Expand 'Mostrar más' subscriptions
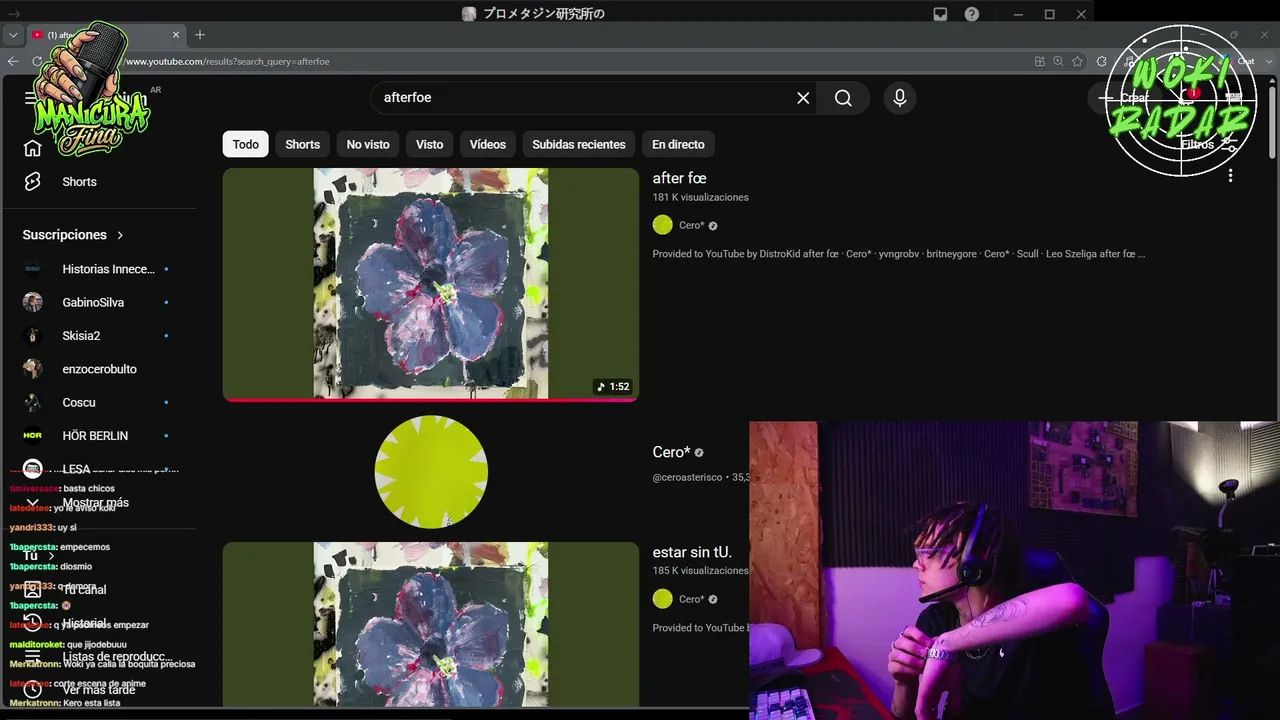Image resolution: width=1280 pixels, height=720 pixels. point(96,503)
